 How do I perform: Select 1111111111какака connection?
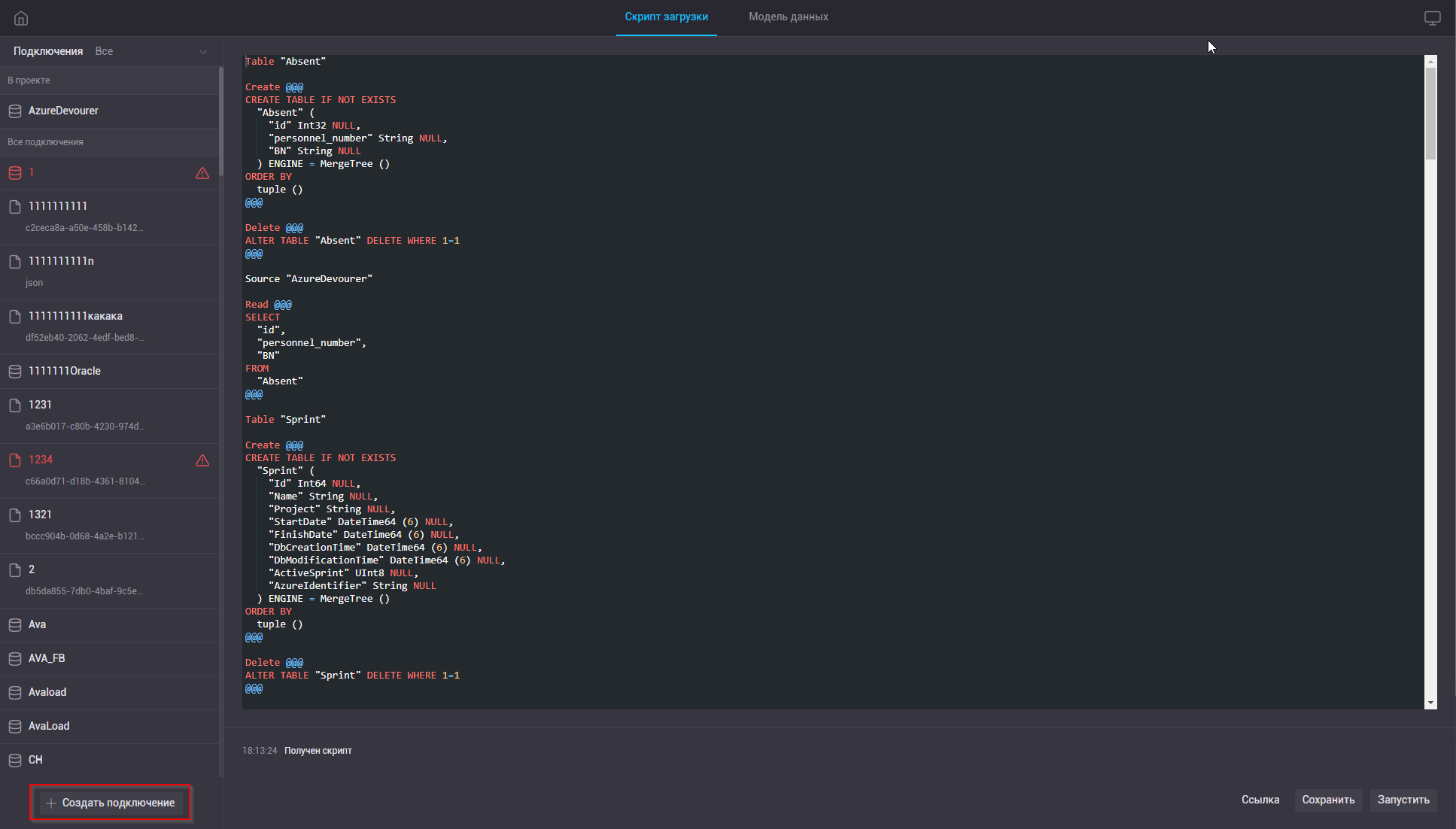[110, 327]
